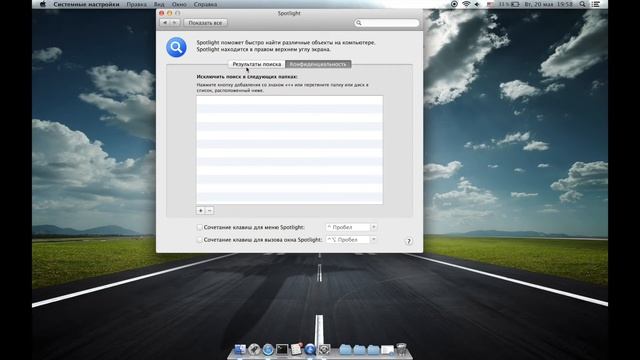Viewport: 640px width, 360px height.
Task: Open the «^⌥ Пробел» shortcut dropdown
Action: (x=351, y=240)
